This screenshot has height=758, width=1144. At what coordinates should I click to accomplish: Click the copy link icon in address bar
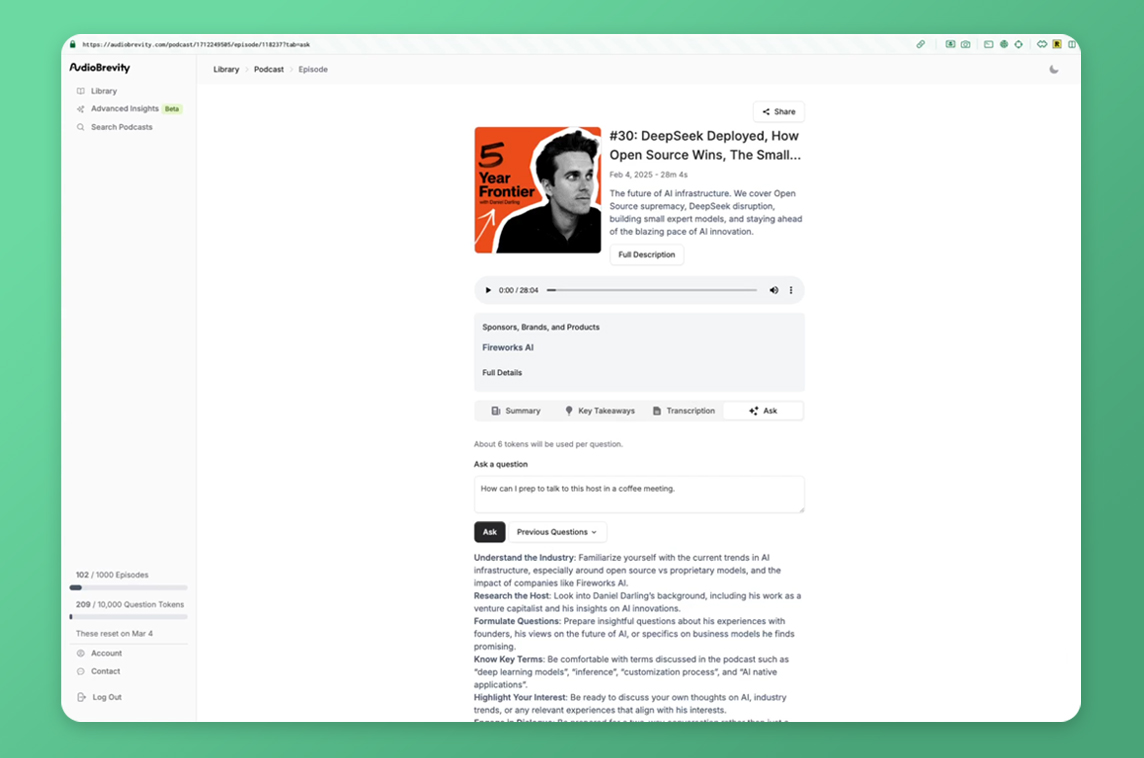point(921,45)
